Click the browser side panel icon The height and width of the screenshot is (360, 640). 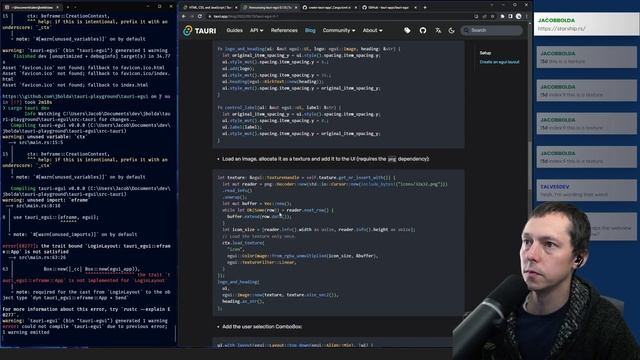(510, 16)
